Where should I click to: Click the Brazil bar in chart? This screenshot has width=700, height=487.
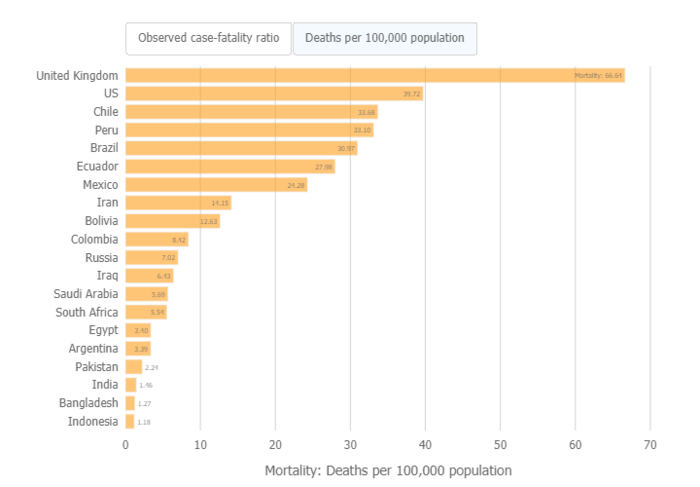coord(241,148)
